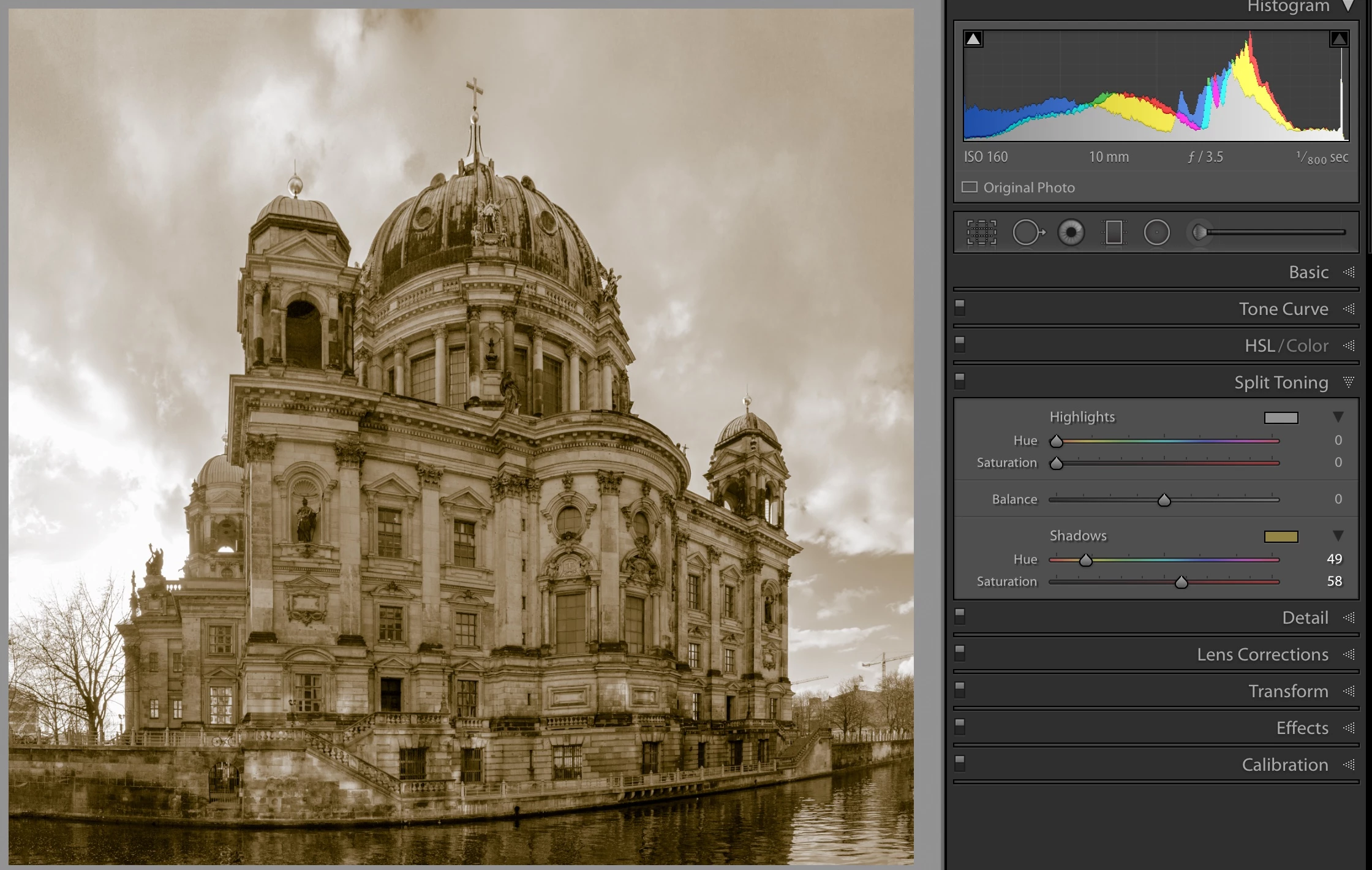
Task: Open the Basic panel header
Action: pyautogui.click(x=1308, y=272)
